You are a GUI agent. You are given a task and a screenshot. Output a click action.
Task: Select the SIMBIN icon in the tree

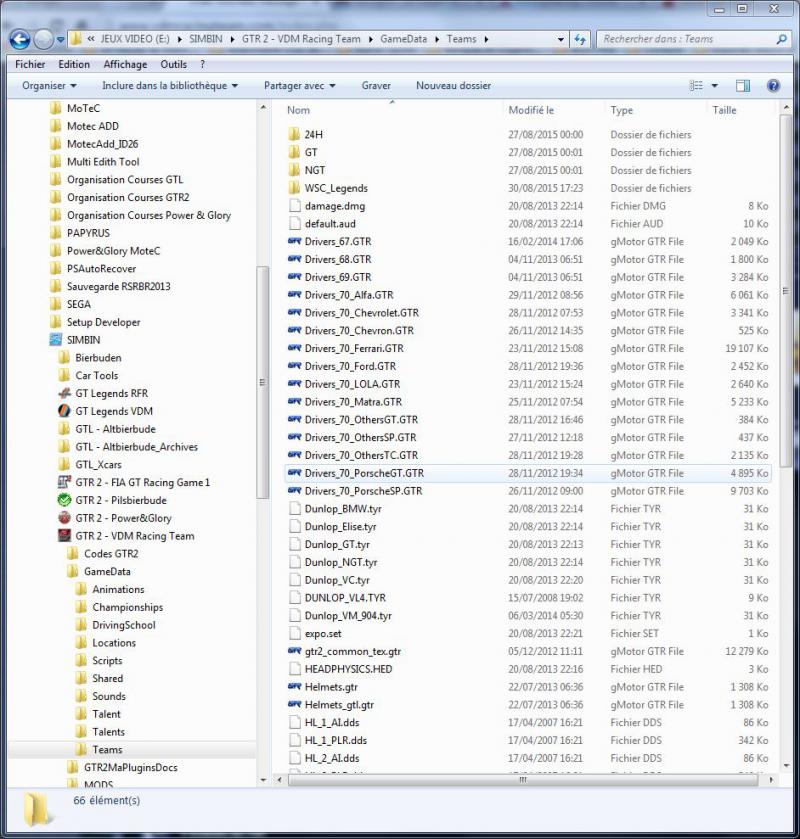[56, 340]
